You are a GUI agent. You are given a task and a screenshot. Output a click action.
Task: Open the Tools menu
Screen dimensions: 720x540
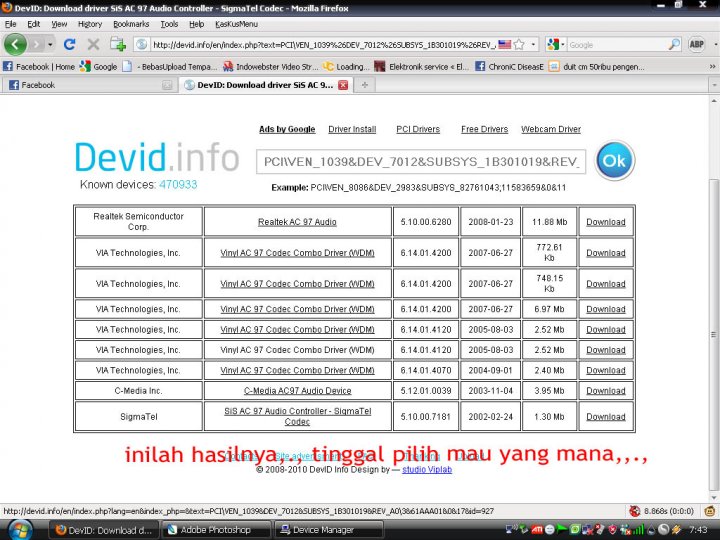(169, 24)
